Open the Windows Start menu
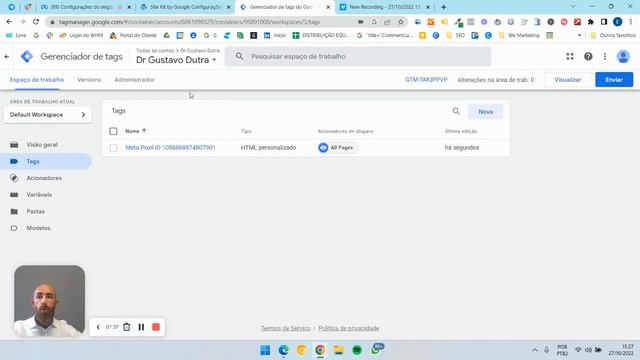This screenshot has width=640, height=360. [265, 350]
